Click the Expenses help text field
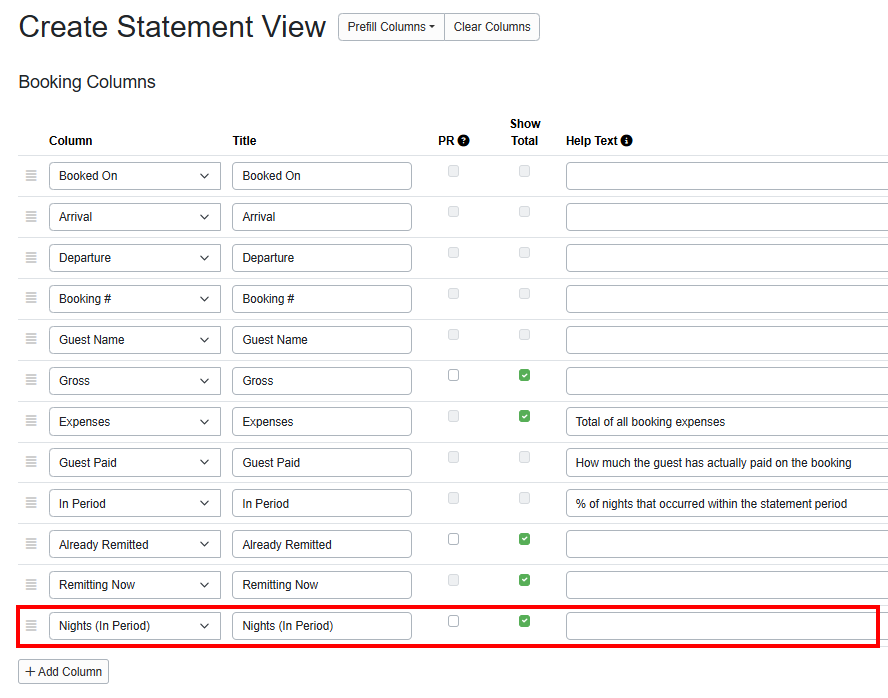Viewport: 888px width, 698px height. click(726, 422)
